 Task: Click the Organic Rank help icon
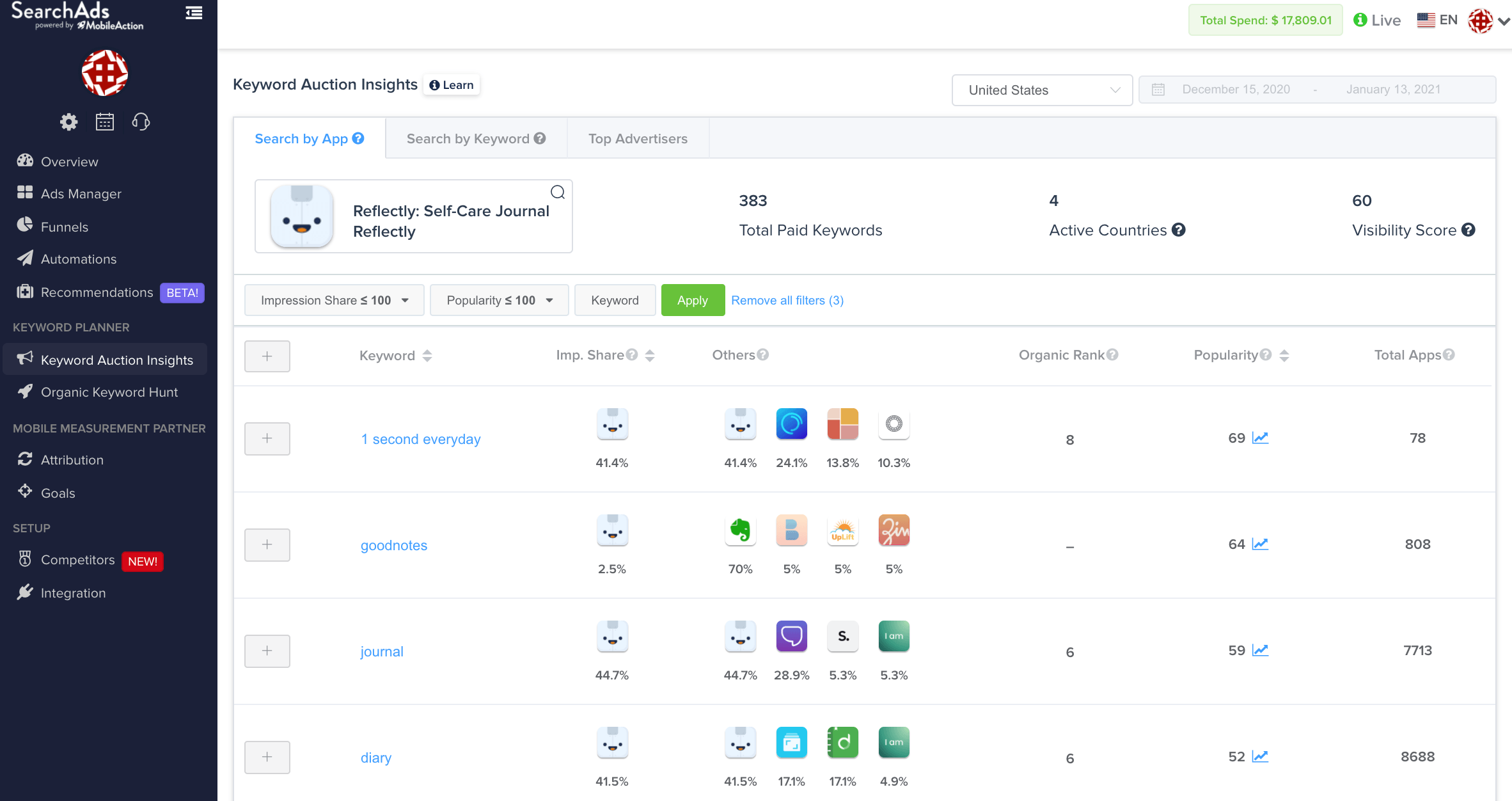tap(1113, 354)
